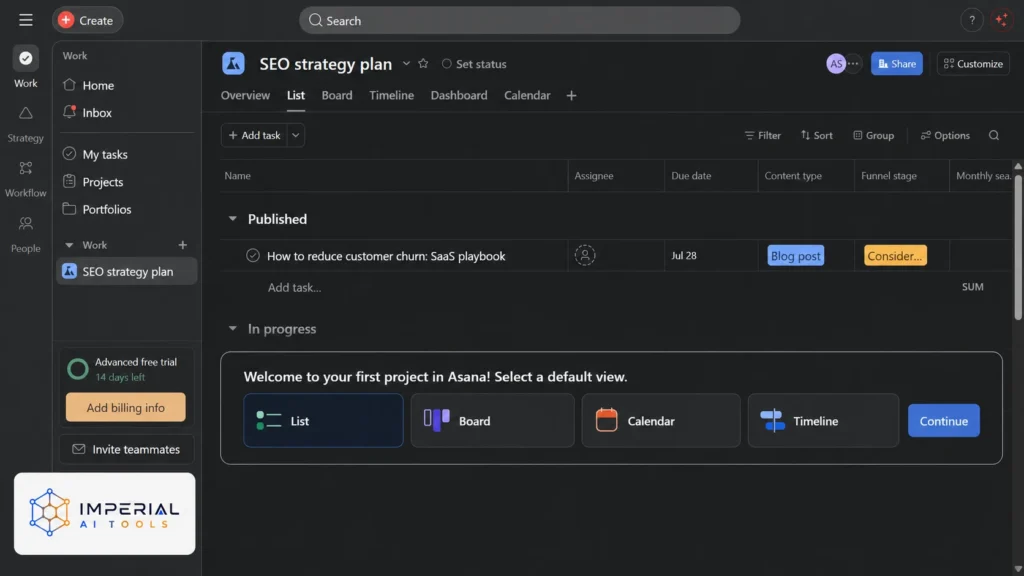Click Add task... row under Published
The image size is (1024, 576).
point(295,287)
